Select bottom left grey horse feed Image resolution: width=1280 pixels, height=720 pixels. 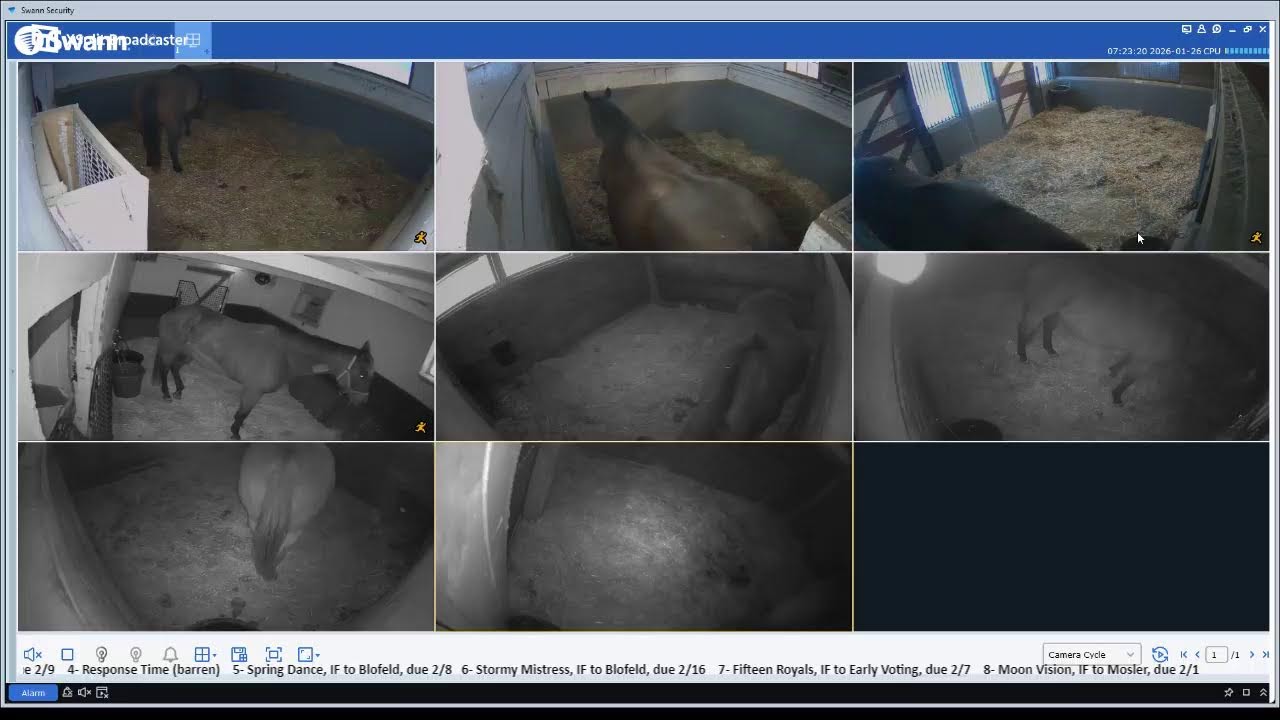click(x=226, y=536)
